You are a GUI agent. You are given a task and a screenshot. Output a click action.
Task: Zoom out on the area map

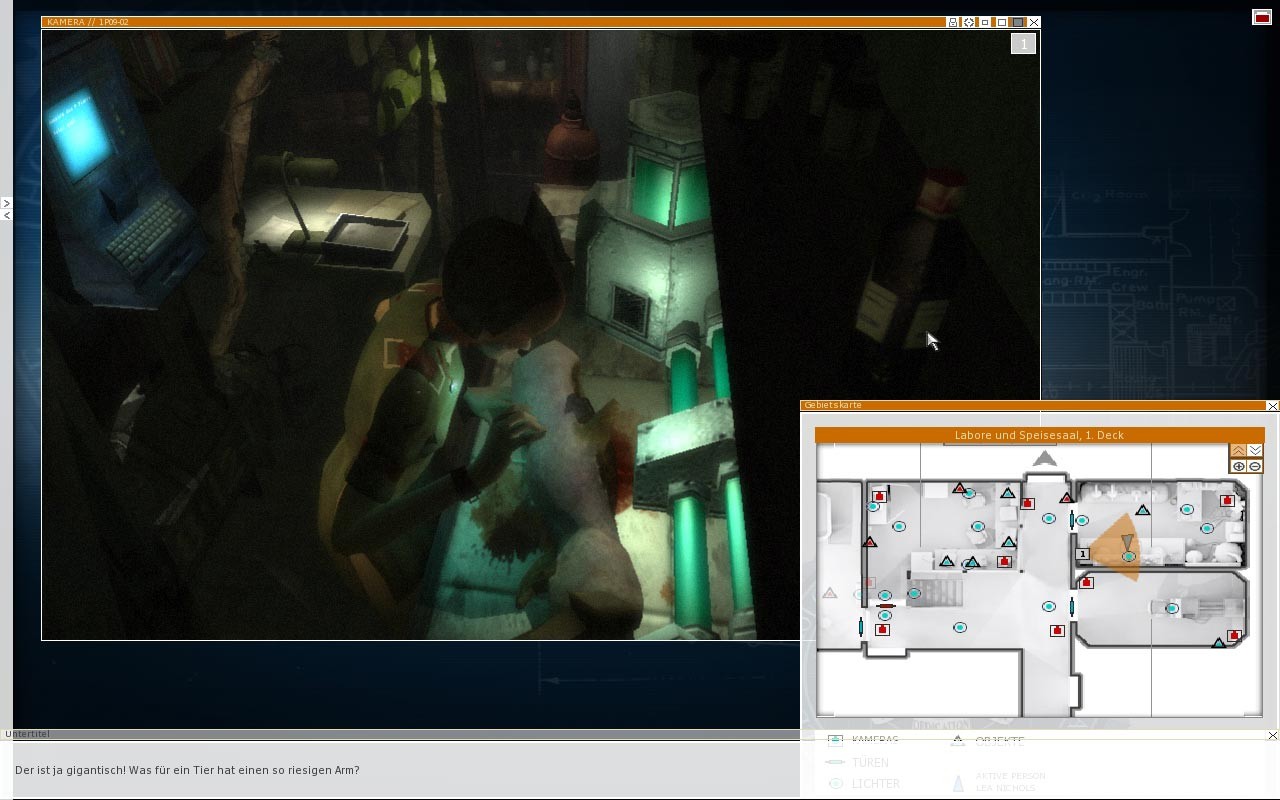(x=1255, y=467)
